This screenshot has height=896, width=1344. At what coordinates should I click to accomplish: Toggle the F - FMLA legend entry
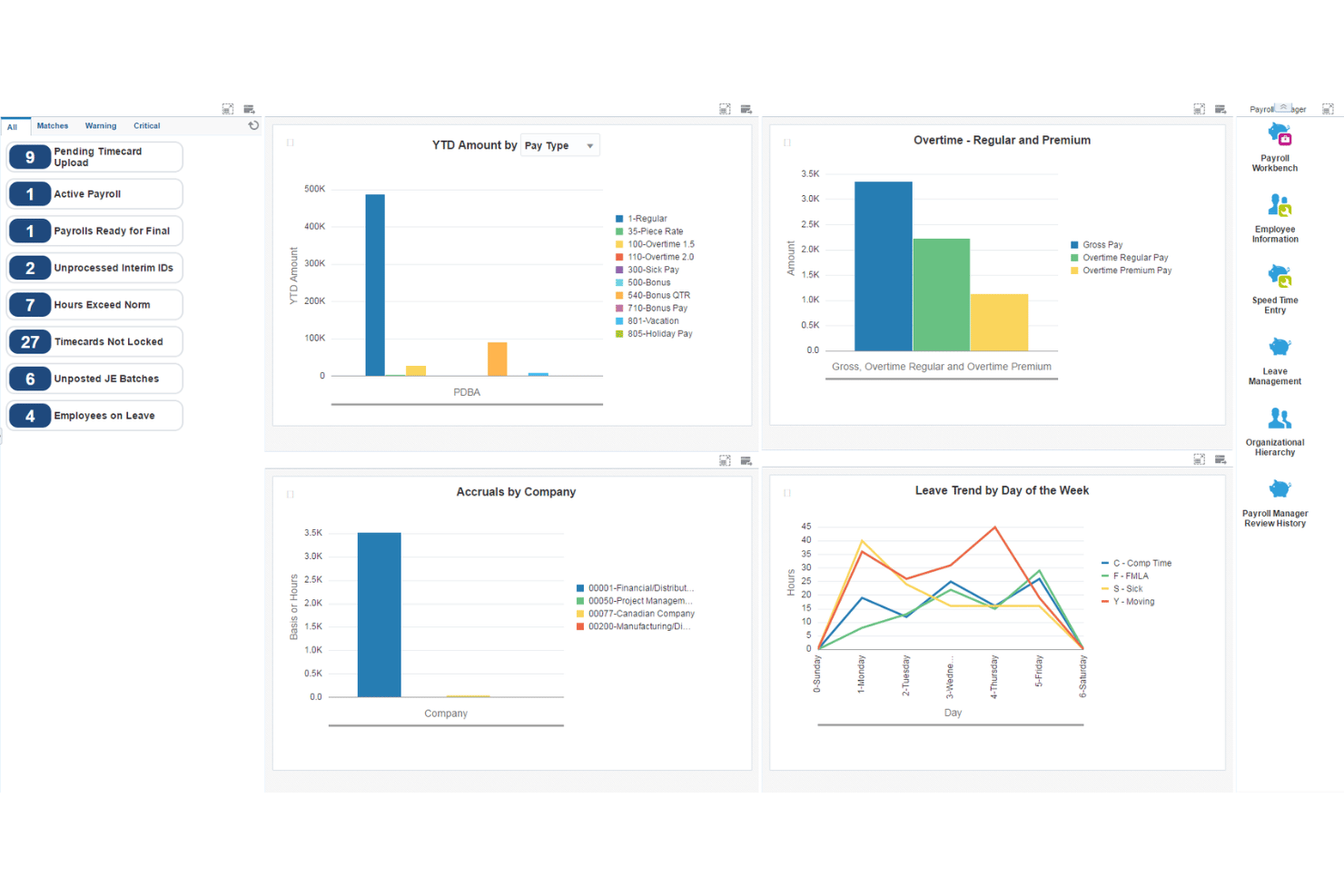tap(1125, 576)
